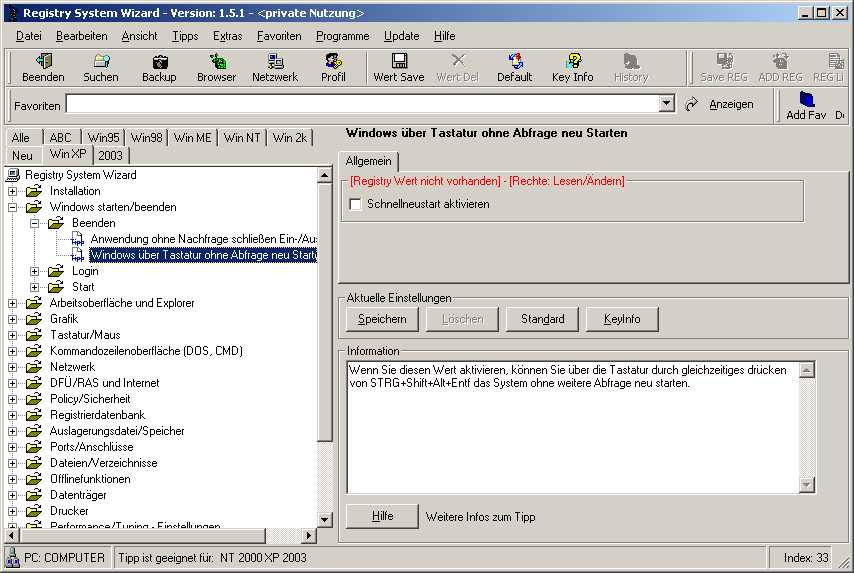Open the Datei menu
Image resolution: width=854 pixels, height=573 pixels.
pyautogui.click(x=28, y=36)
